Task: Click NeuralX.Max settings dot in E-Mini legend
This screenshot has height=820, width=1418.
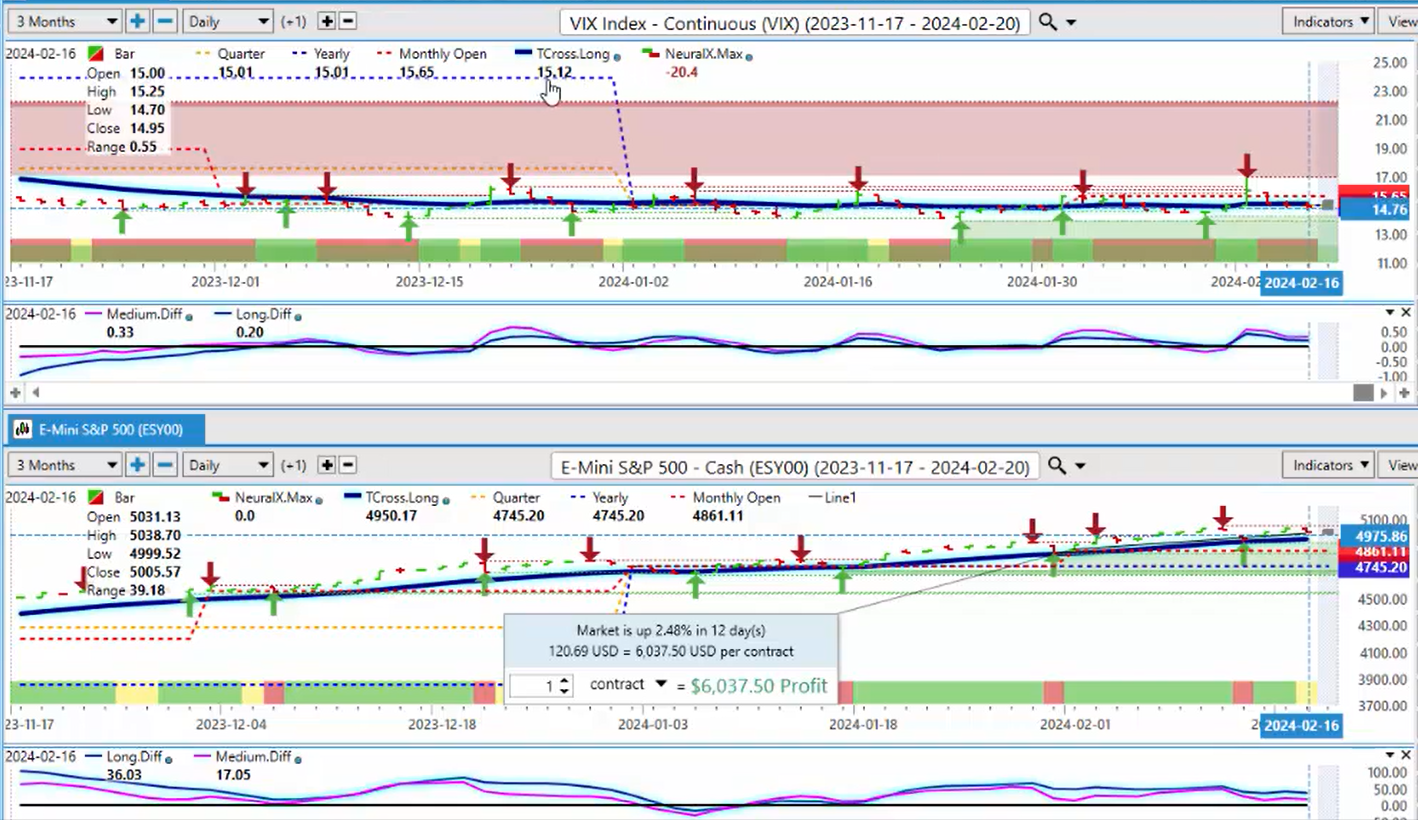Action: 321,501
